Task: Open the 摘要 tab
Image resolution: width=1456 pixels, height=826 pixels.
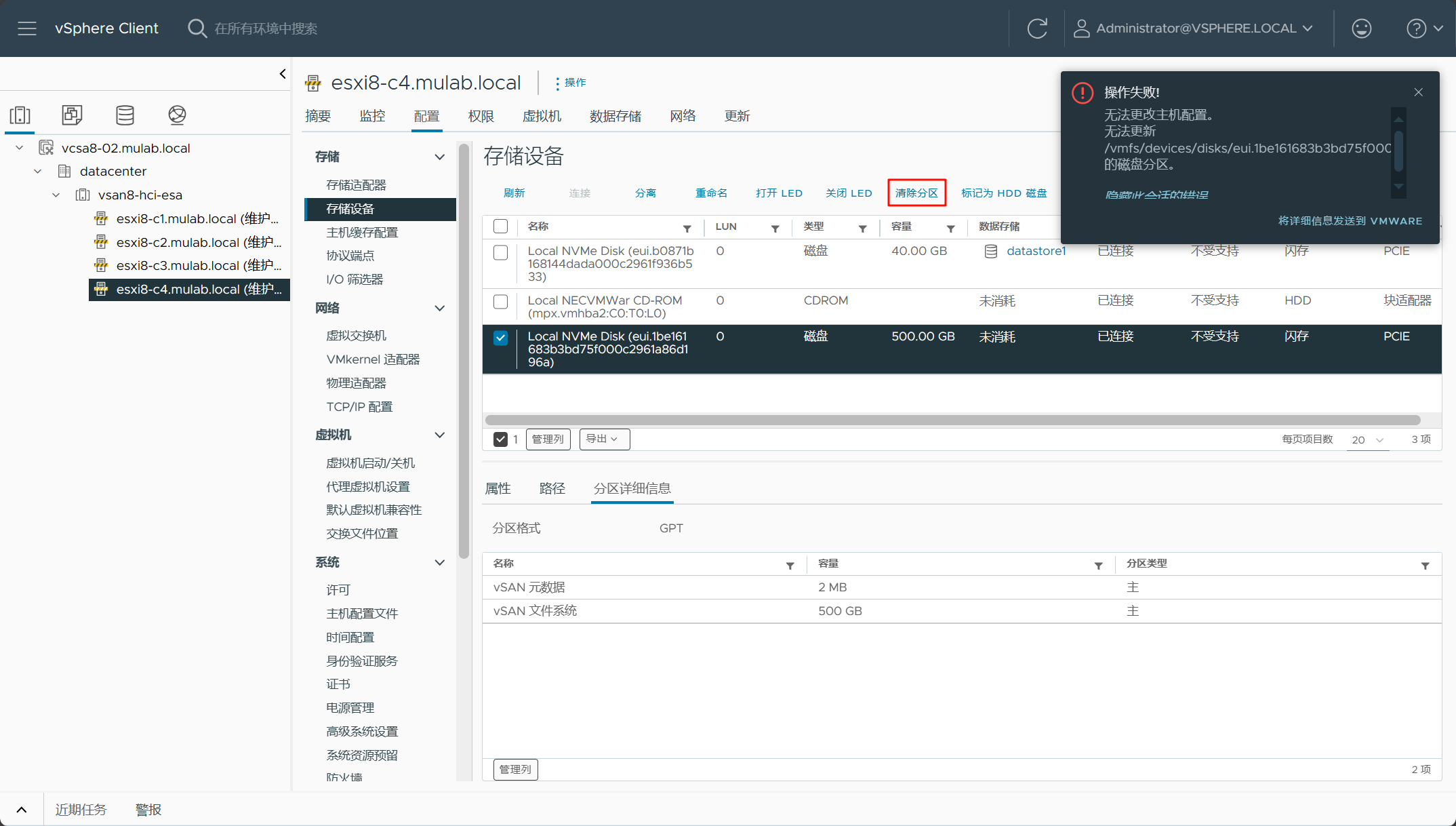Action: [318, 116]
